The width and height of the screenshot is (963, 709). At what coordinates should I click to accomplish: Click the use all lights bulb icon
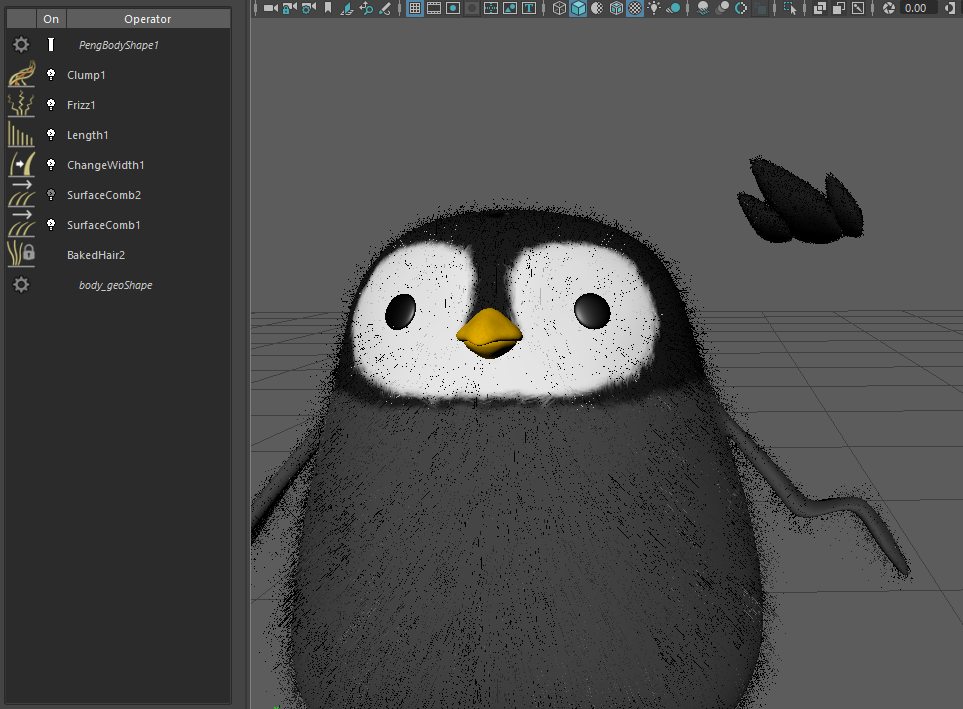[x=654, y=8]
